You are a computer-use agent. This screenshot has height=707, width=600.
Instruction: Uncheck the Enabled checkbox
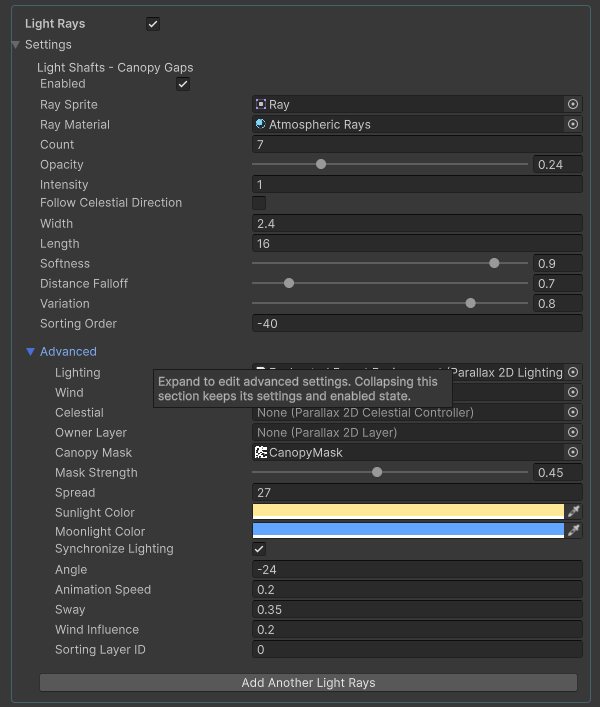click(x=183, y=84)
